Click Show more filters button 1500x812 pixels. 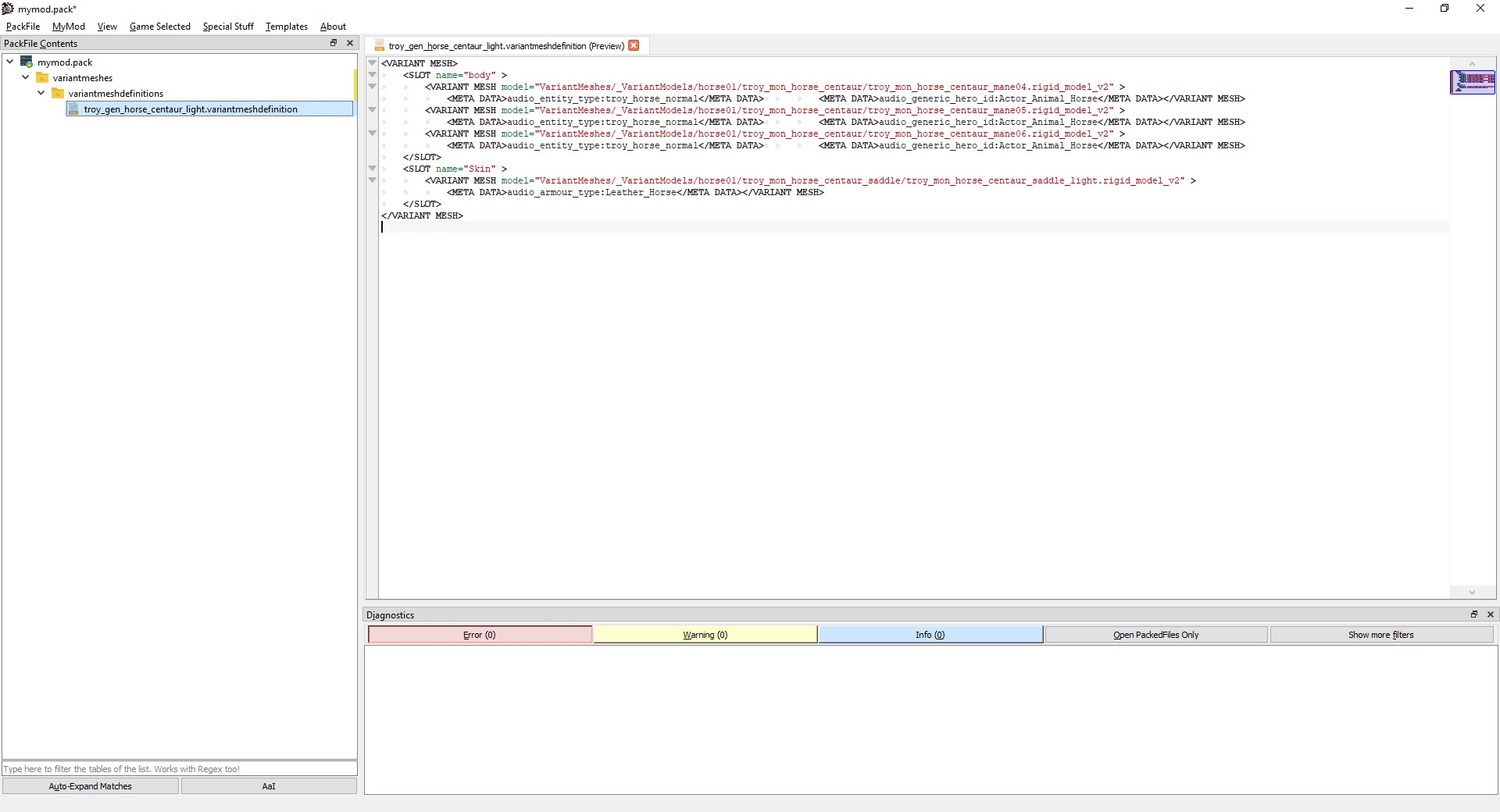(x=1381, y=635)
